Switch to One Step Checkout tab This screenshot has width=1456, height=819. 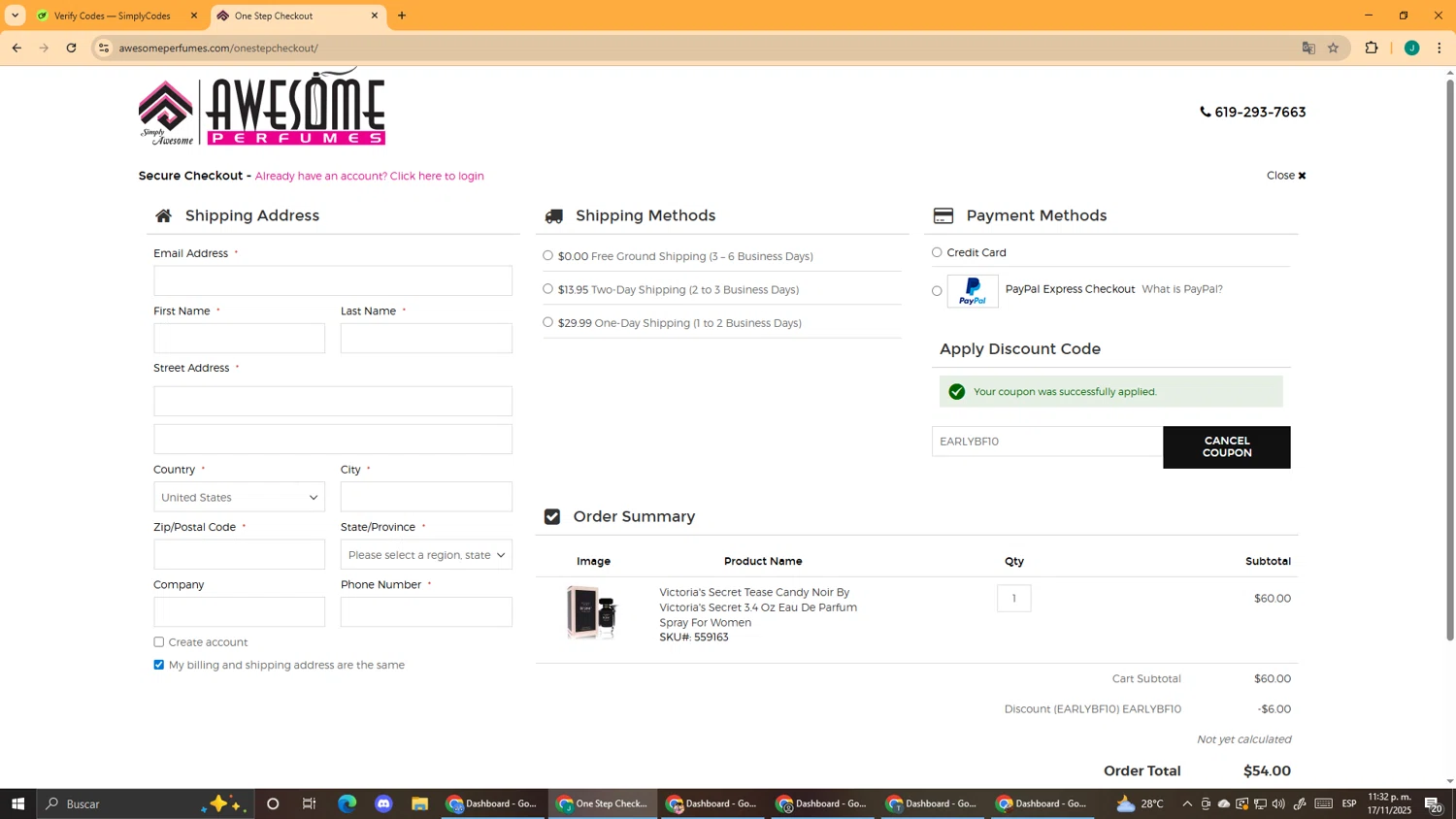[x=297, y=16]
